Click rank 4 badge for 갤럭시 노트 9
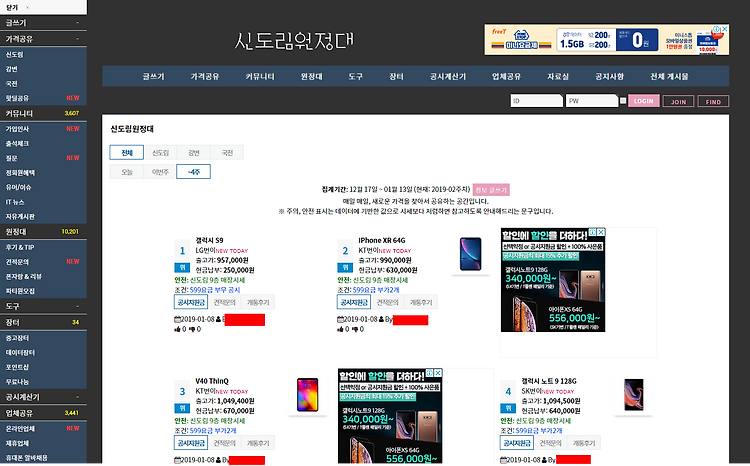 tap(508, 397)
